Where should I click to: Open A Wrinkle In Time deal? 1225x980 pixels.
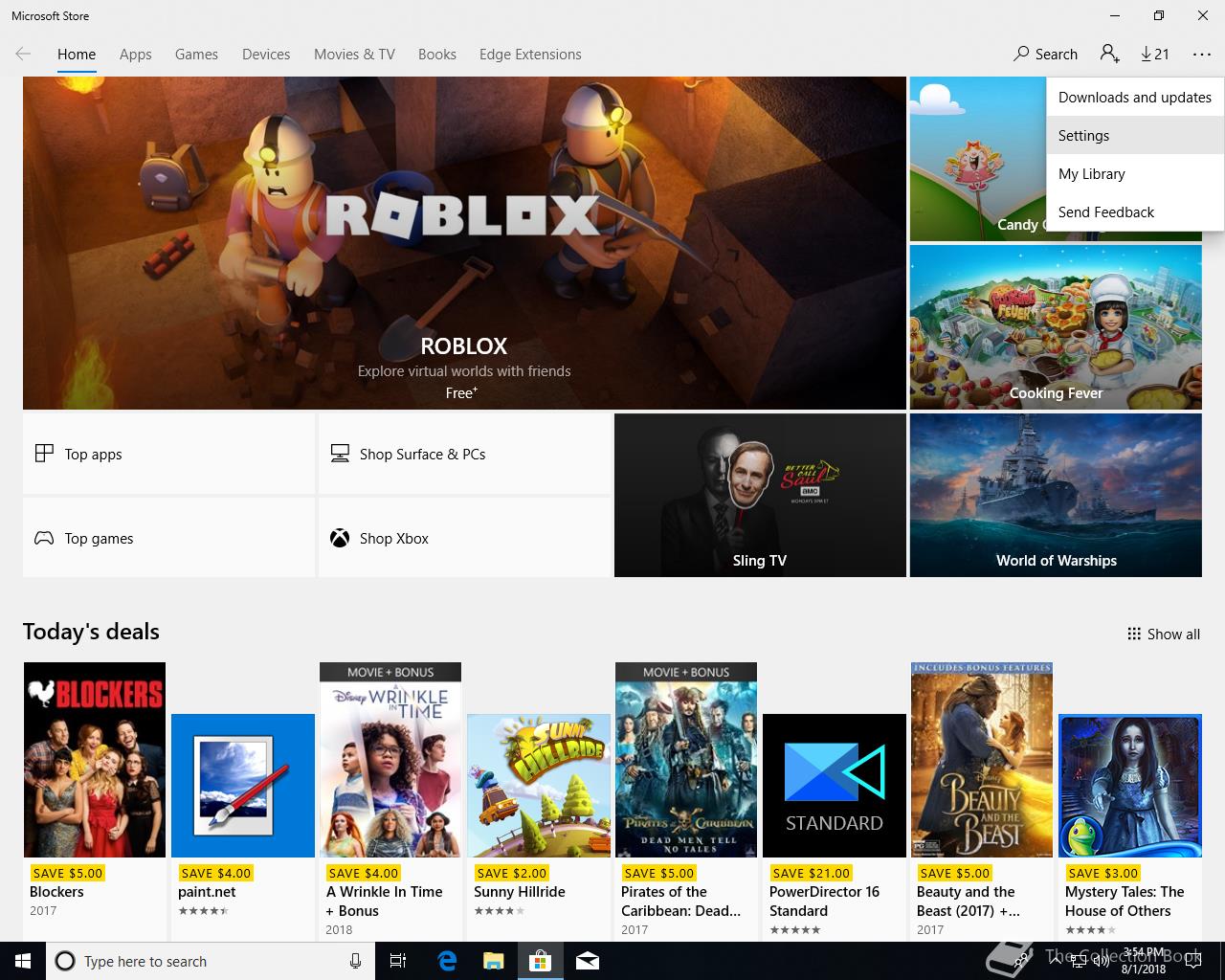pyautogui.click(x=390, y=800)
